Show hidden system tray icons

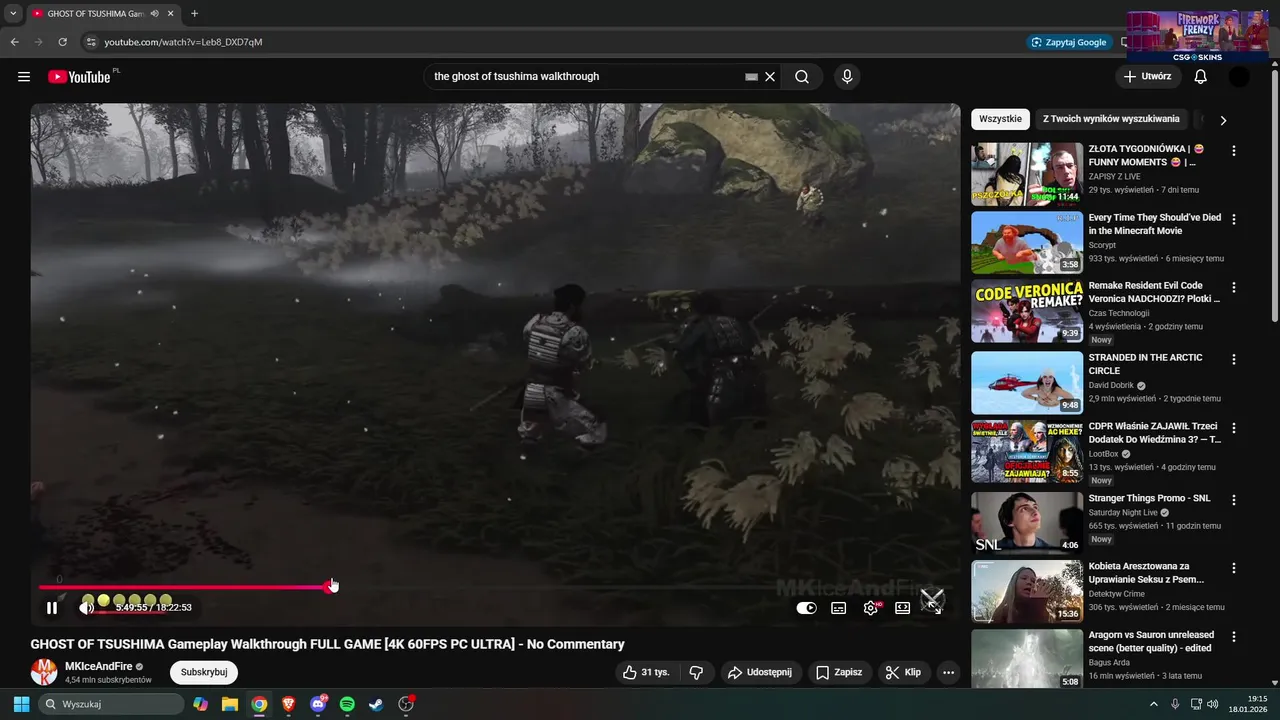point(1153,704)
